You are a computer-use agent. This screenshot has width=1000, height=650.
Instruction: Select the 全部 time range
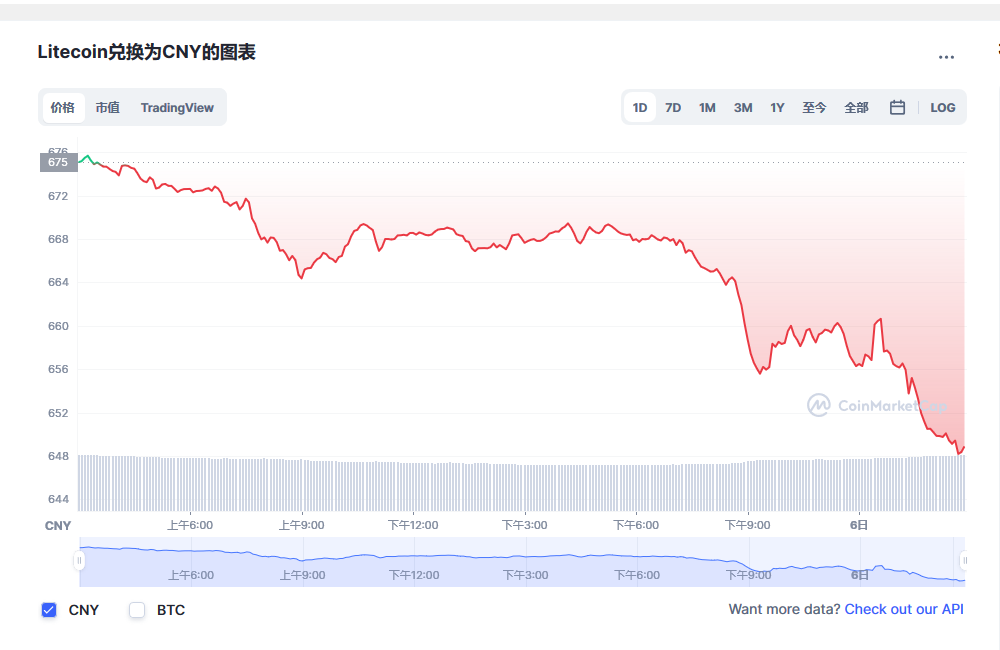857,108
